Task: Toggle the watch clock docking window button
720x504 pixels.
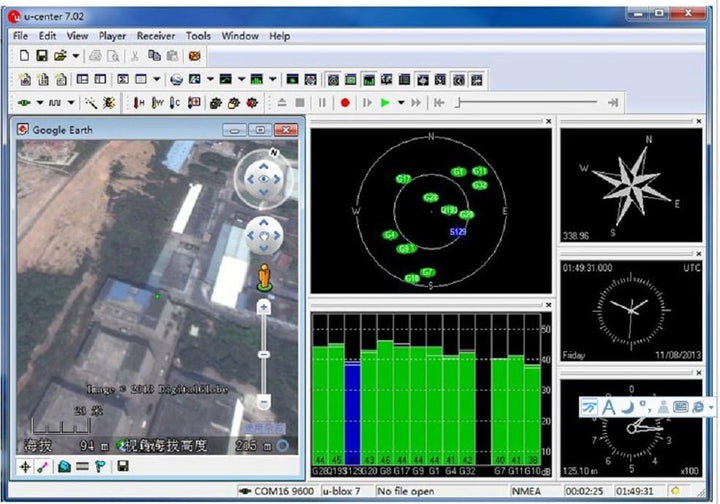Action: (459, 80)
